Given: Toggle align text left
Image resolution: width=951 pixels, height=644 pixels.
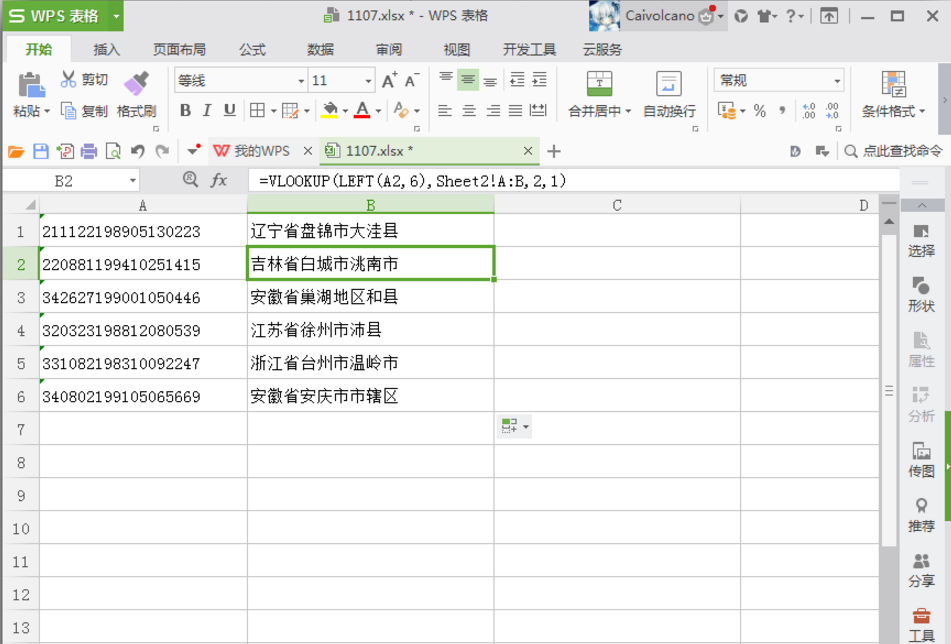Looking at the screenshot, I should (x=445, y=110).
